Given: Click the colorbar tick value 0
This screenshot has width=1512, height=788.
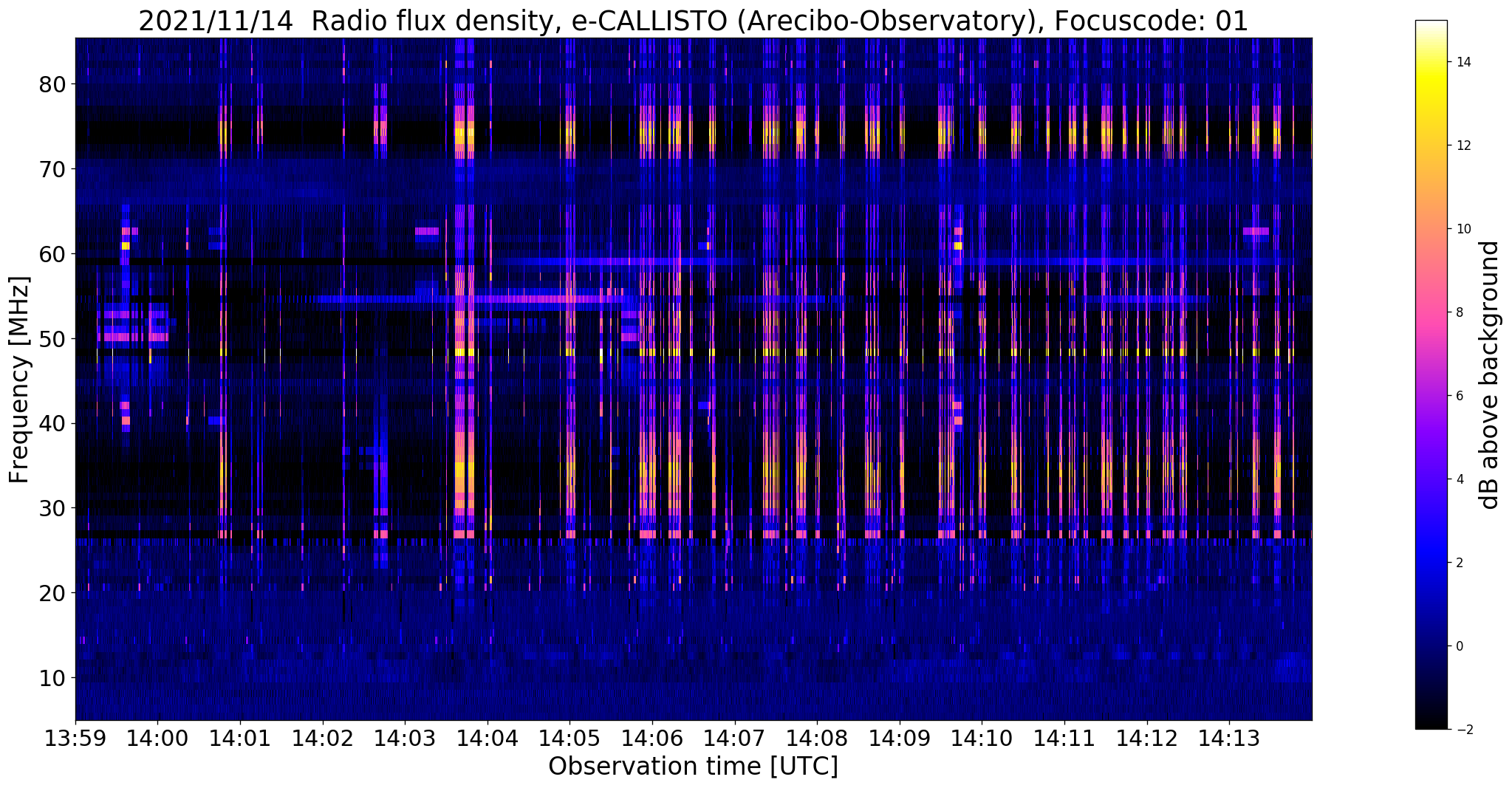Looking at the screenshot, I should click(x=1458, y=646).
